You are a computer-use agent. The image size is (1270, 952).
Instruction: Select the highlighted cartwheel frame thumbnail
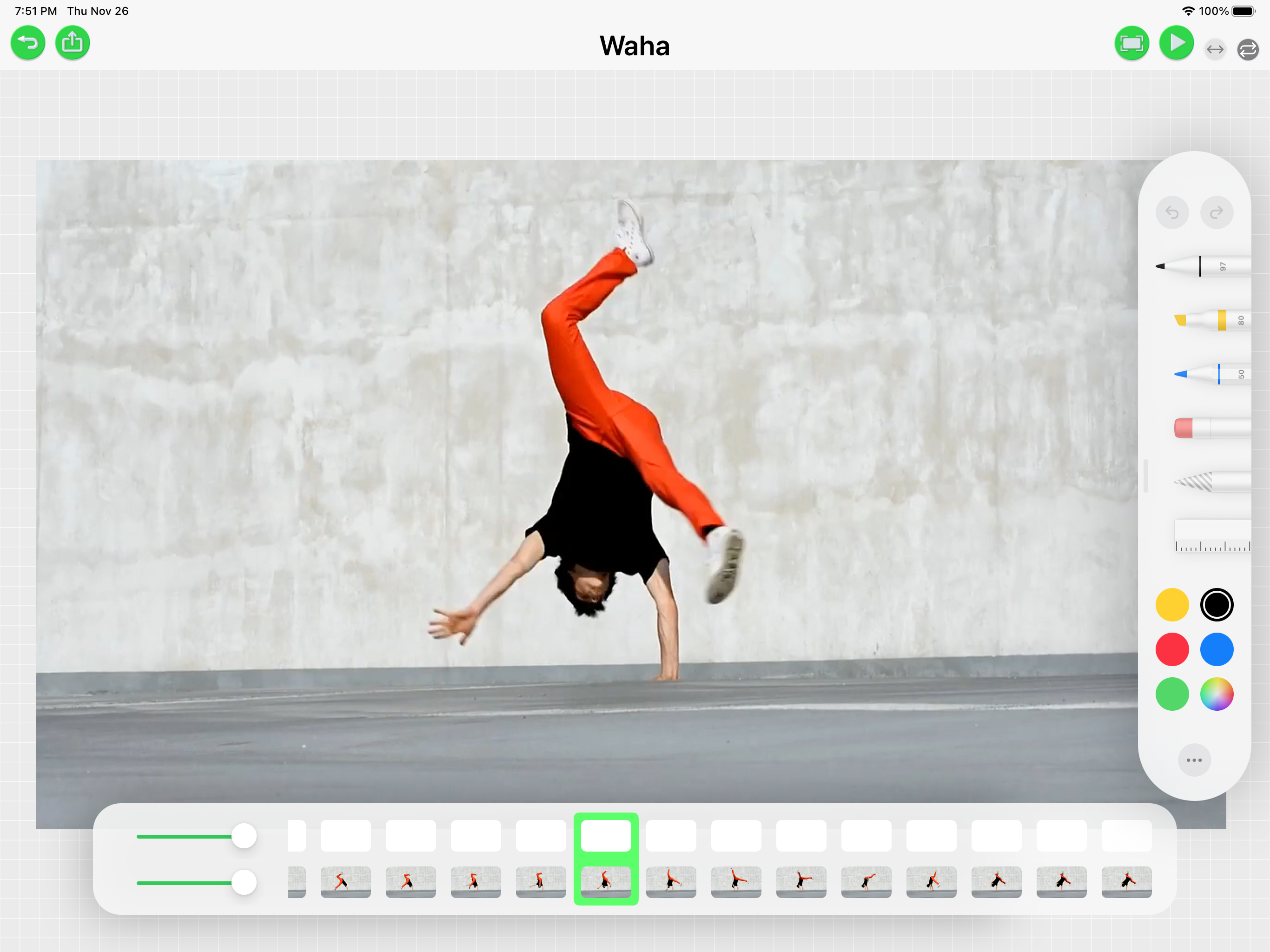(x=606, y=882)
